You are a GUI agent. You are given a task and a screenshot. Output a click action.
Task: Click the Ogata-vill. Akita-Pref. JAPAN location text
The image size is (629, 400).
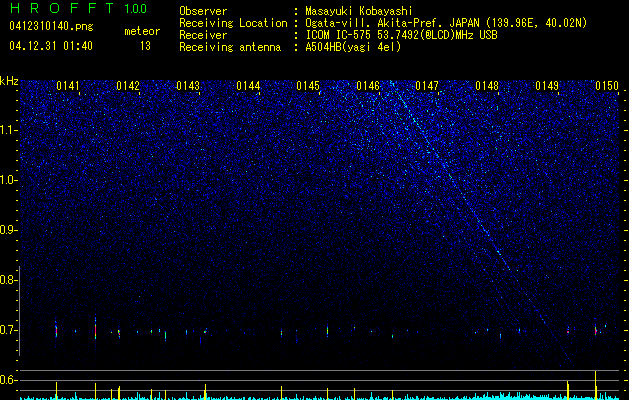(446, 23)
